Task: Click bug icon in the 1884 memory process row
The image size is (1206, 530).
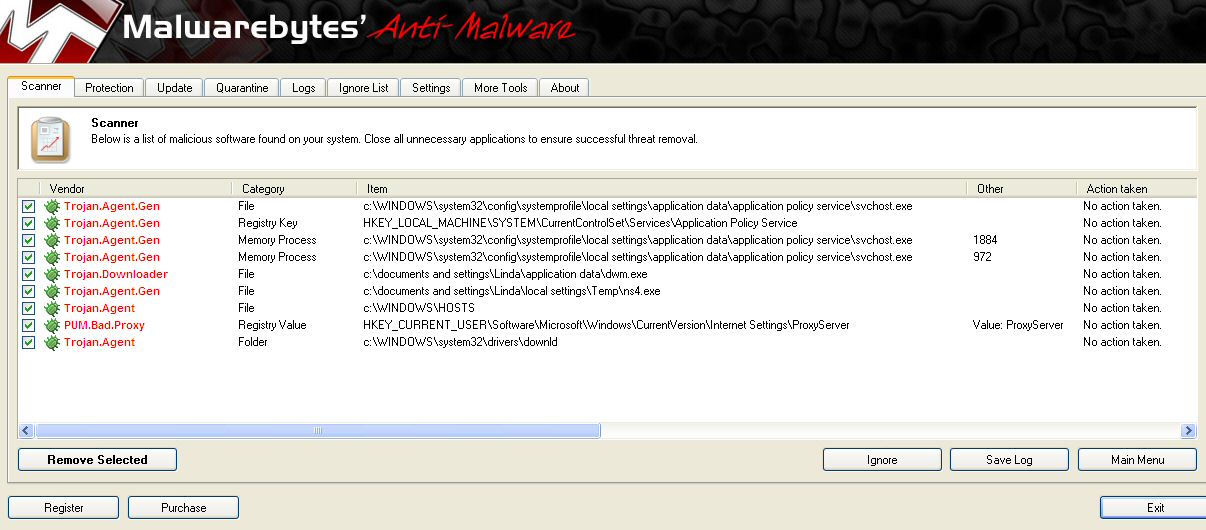Action: pos(52,240)
